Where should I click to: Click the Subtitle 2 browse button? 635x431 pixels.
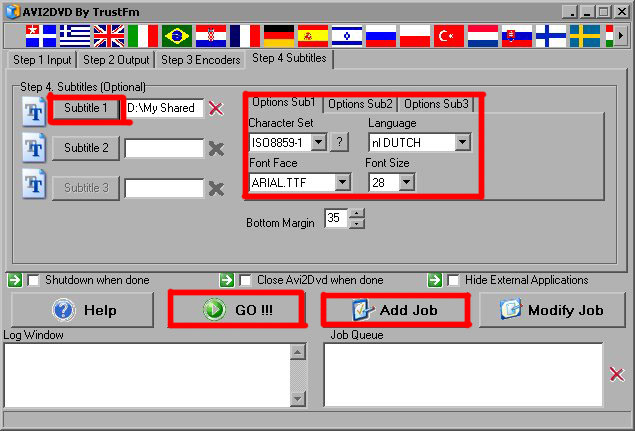[x=86, y=148]
